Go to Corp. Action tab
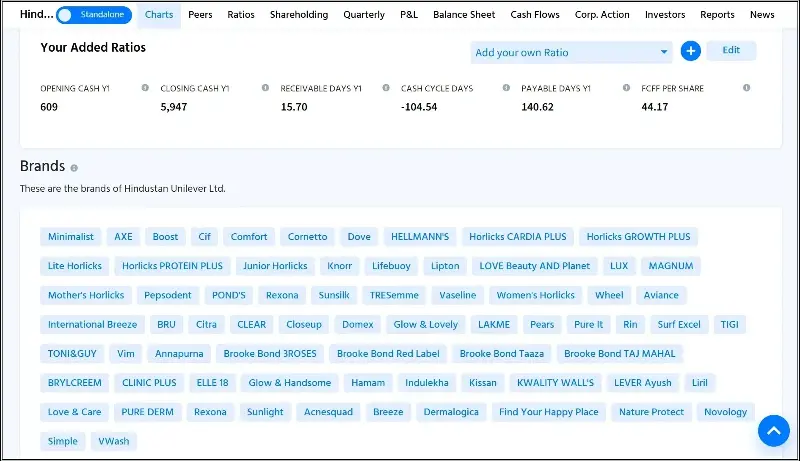The height and width of the screenshot is (461, 800). tap(602, 15)
